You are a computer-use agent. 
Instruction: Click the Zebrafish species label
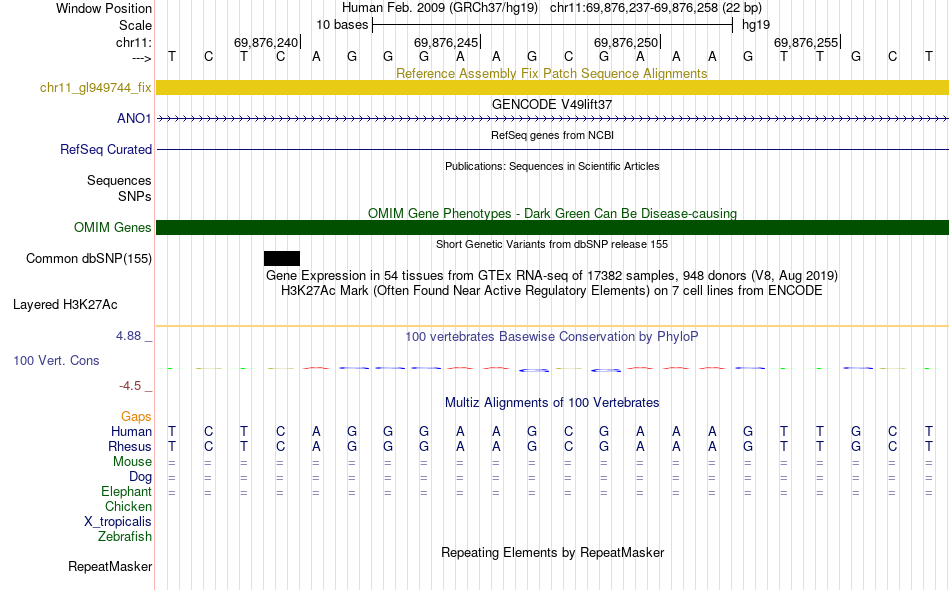[x=125, y=536]
